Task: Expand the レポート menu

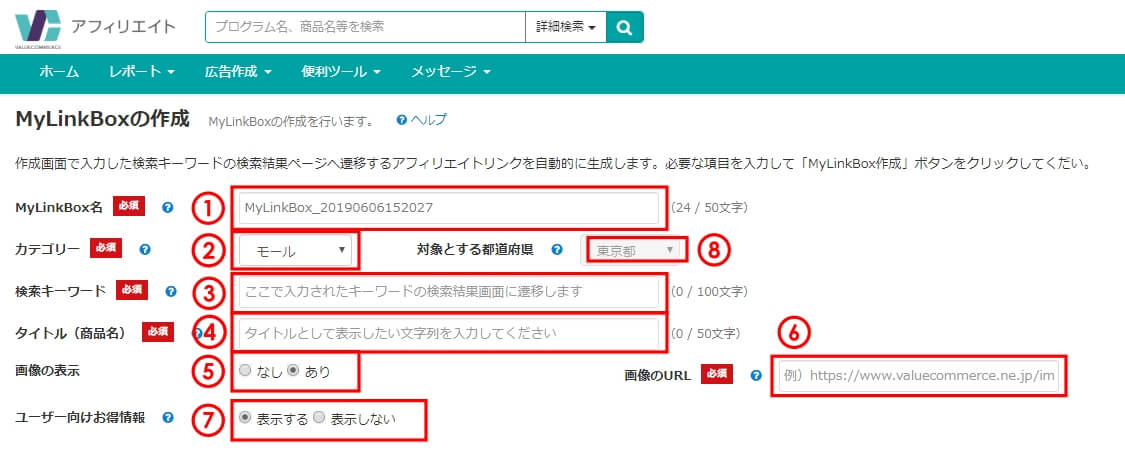Action: click(142, 72)
